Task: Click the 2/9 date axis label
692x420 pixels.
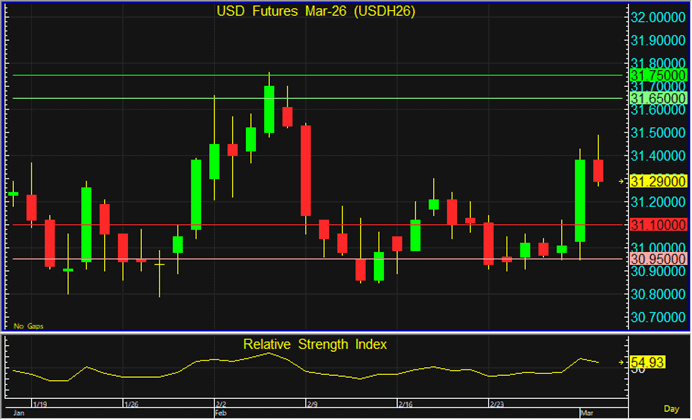Action: (312, 404)
